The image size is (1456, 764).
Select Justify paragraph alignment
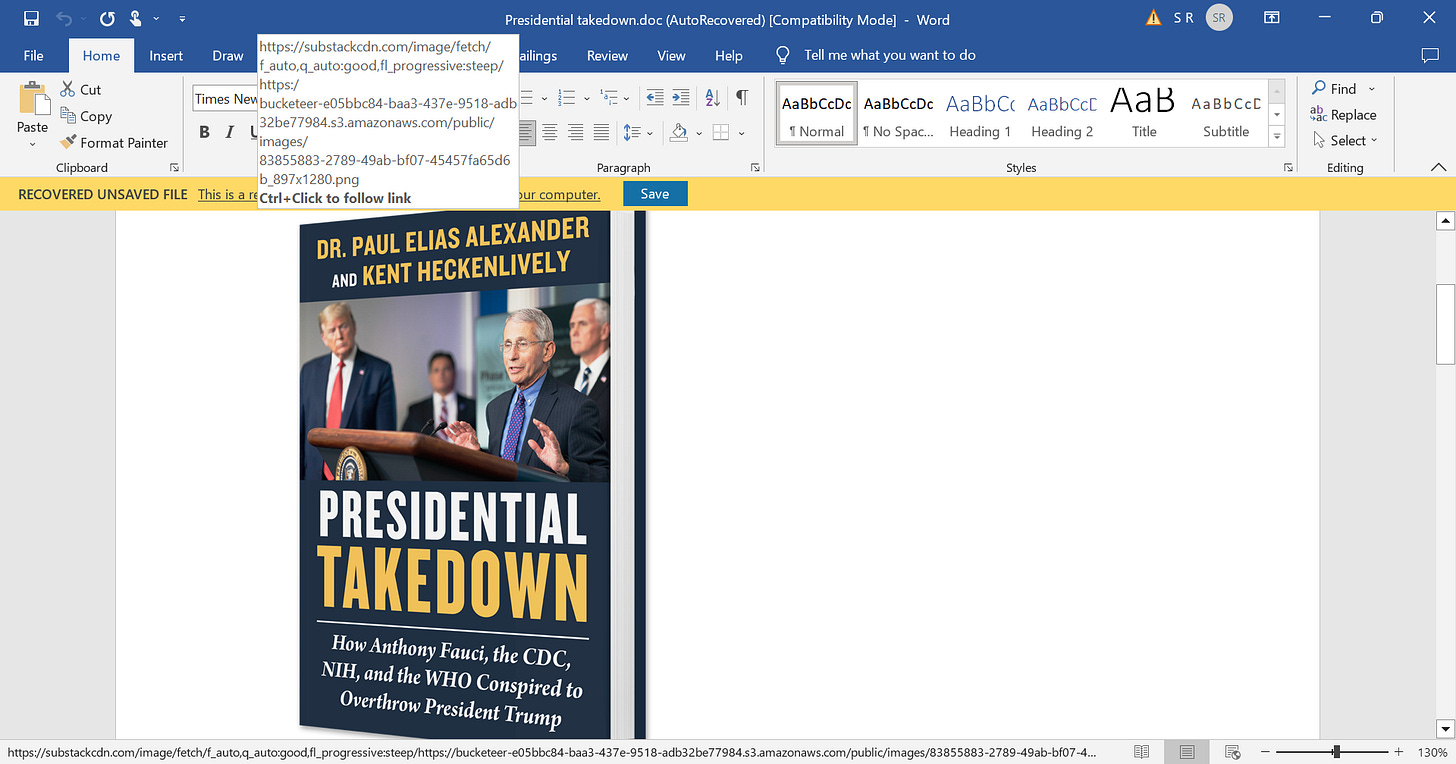[x=601, y=132]
